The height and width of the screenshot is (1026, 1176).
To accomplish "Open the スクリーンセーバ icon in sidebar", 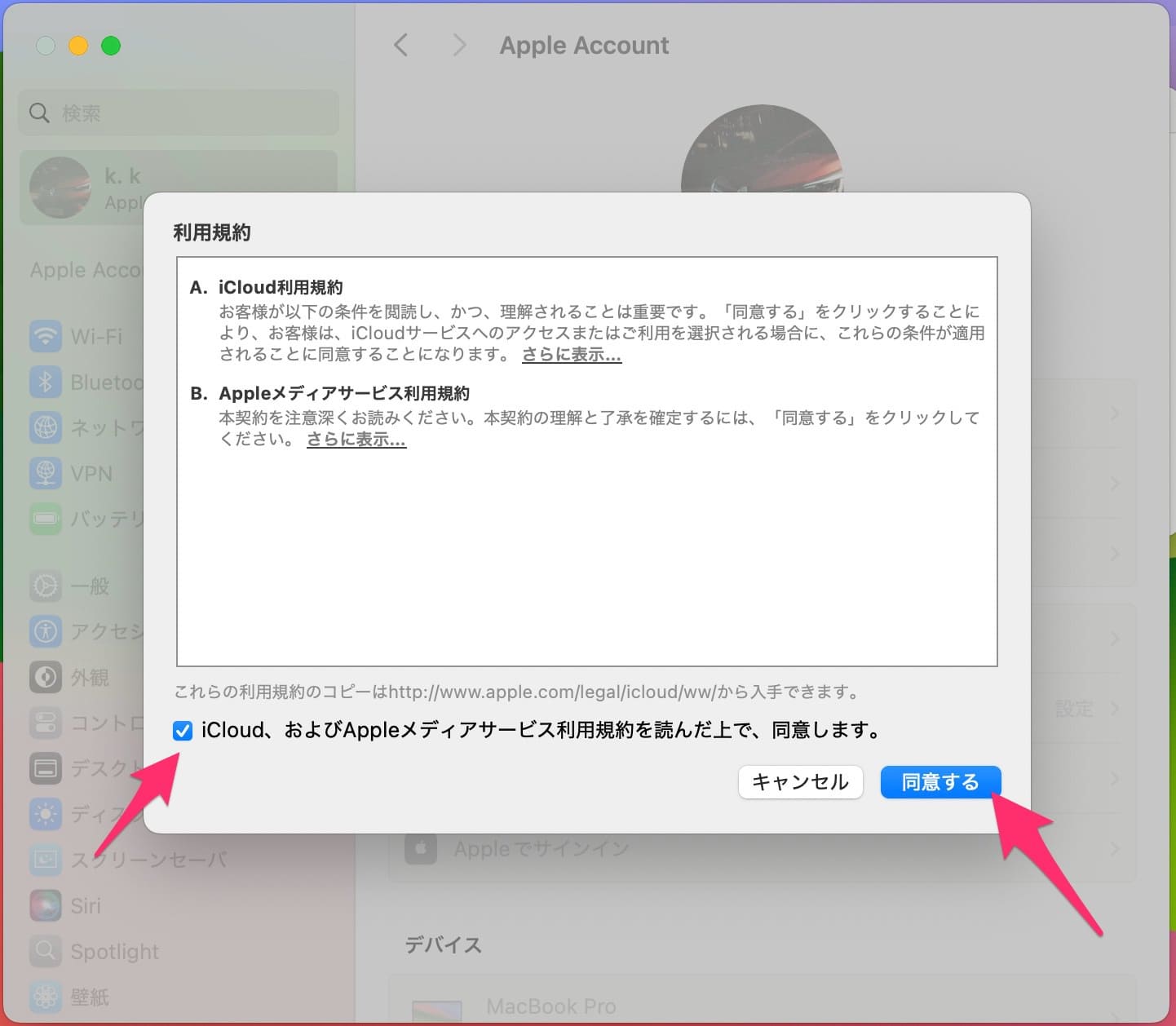I will 46,860.
